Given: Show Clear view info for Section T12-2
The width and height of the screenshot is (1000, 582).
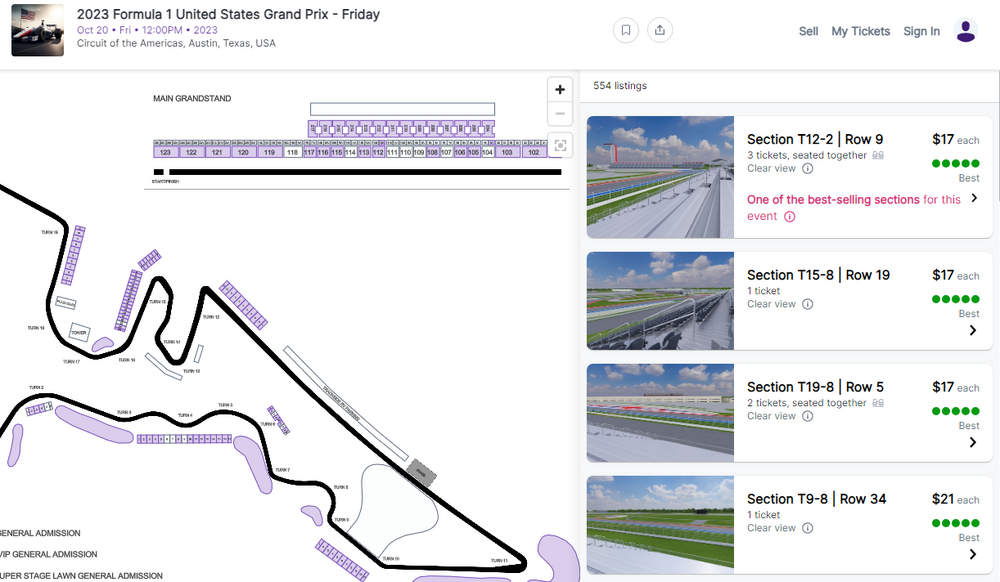Looking at the screenshot, I should tap(807, 169).
